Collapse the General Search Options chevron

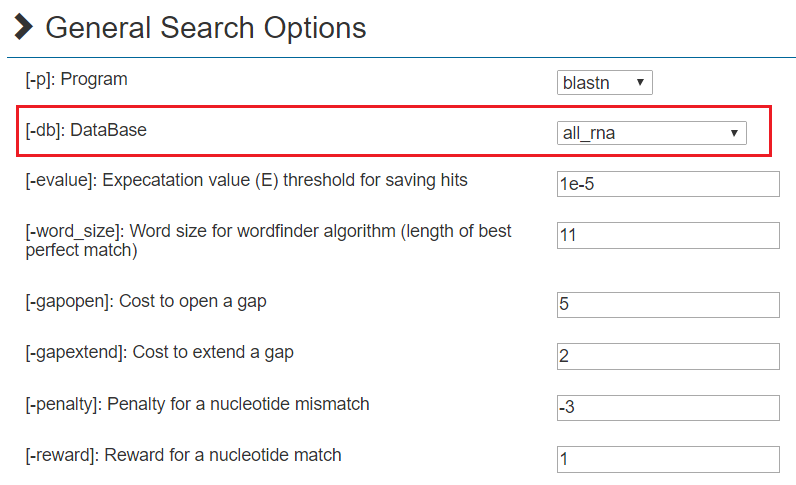24,27
